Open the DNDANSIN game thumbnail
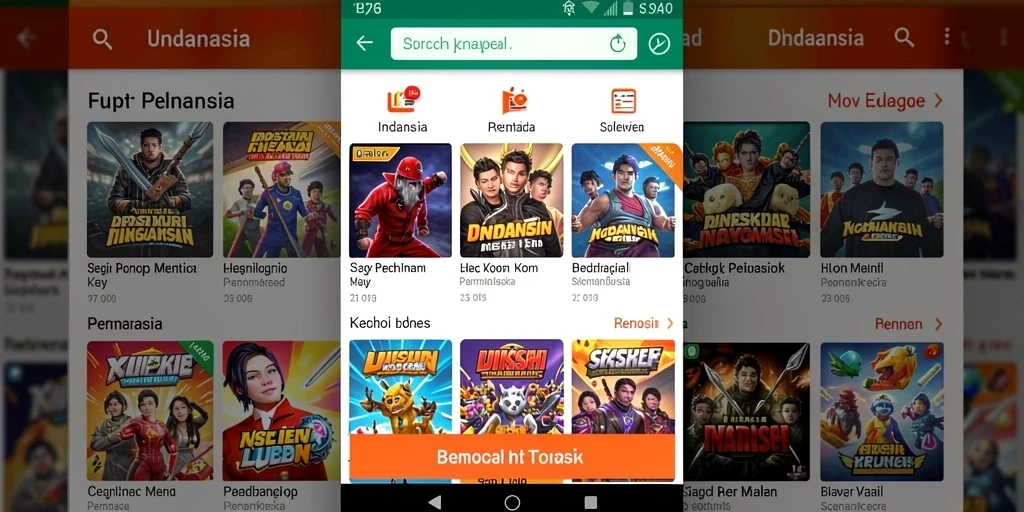Image resolution: width=1024 pixels, height=512 pixels. (x=511, y=200)
